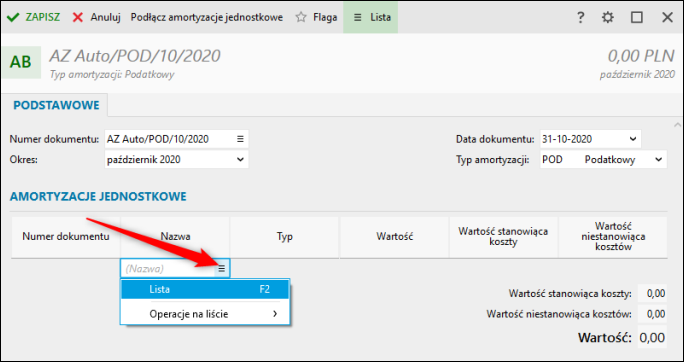684x362 pixels.
Task: Click Podłącz amortyzacje jednostkowe
Action: pos(207,17)
